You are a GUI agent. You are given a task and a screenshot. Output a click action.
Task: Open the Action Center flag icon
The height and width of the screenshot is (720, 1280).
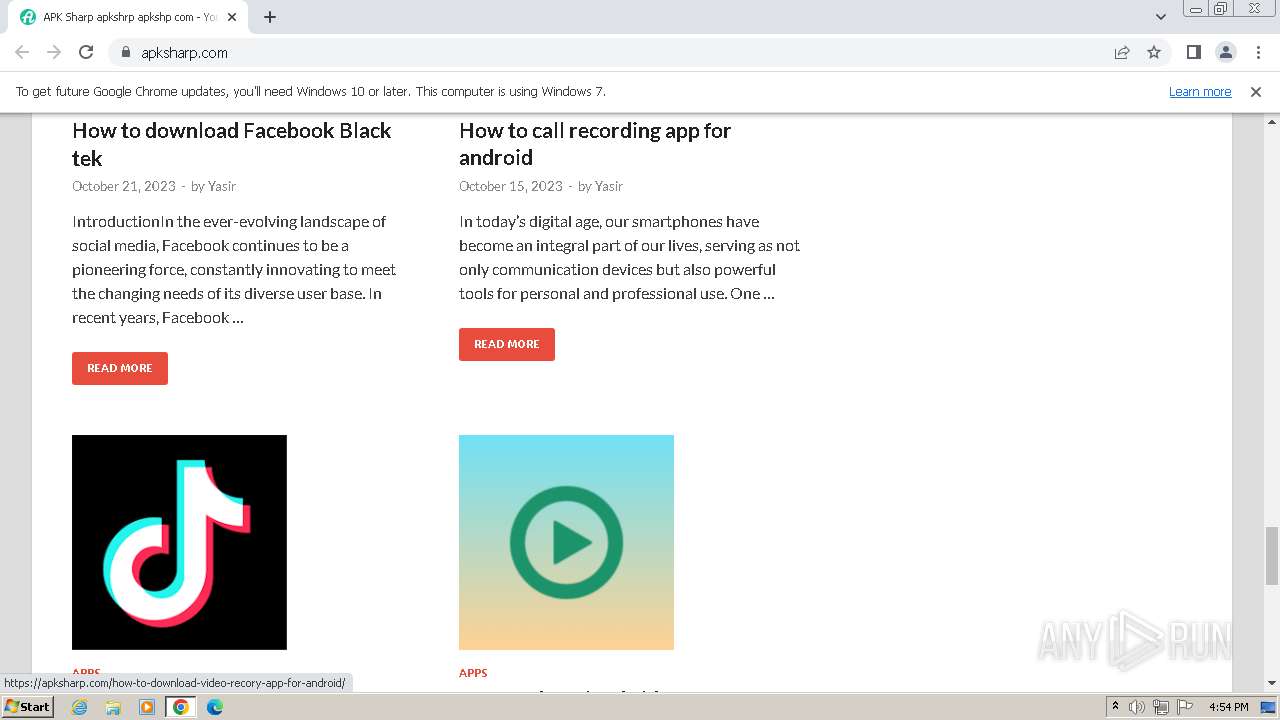[x=1185, y=707]
